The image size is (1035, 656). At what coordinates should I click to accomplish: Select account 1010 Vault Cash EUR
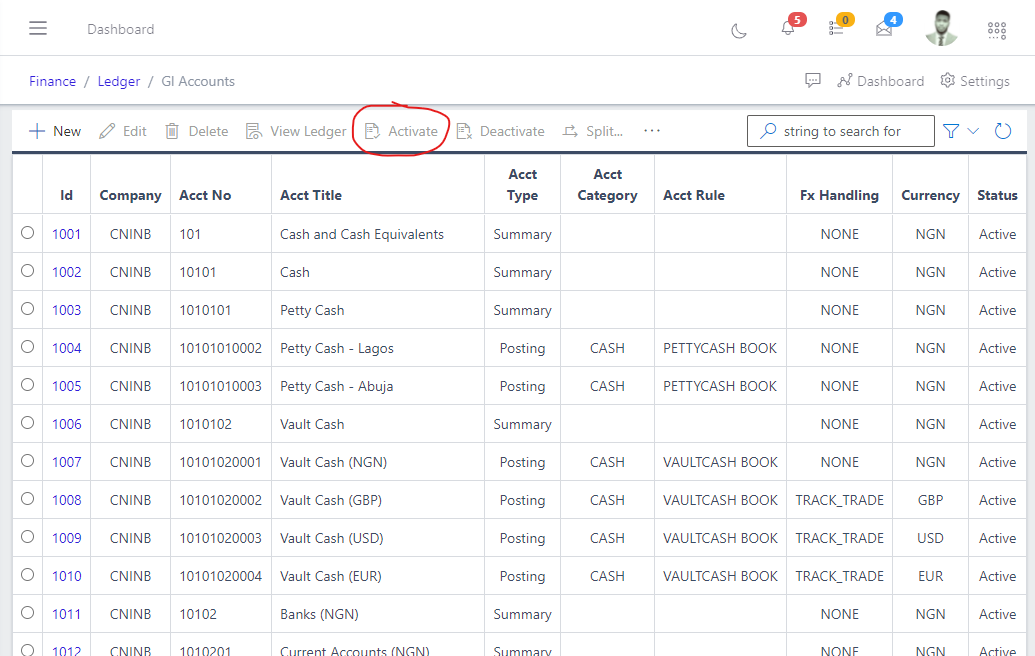point(27,574)
